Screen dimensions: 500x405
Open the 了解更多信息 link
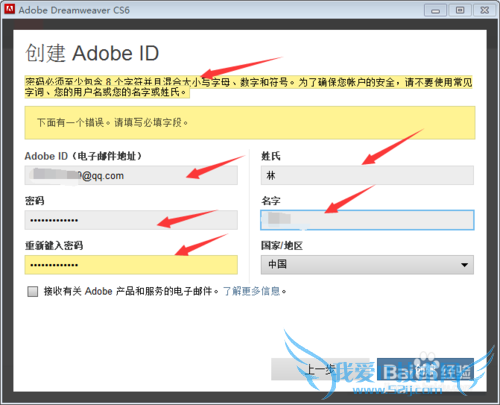[252, 291]
